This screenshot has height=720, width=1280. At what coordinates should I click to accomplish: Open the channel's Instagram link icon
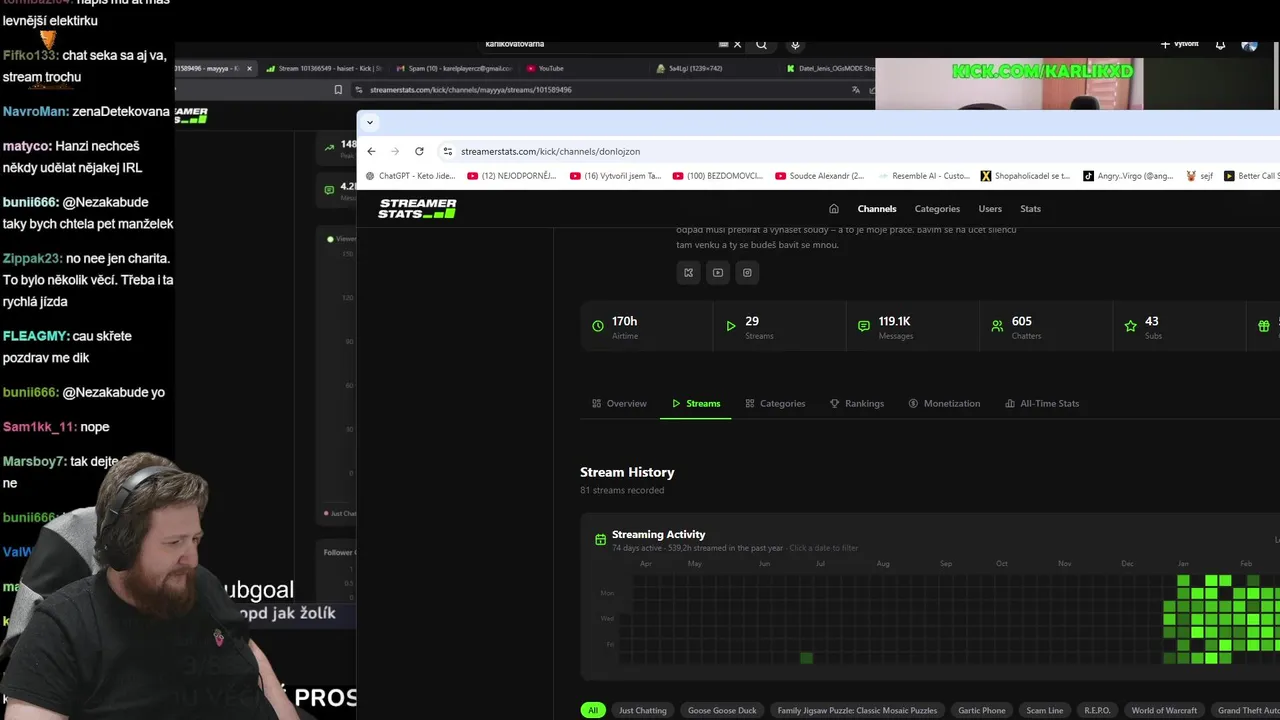(747, 272)
